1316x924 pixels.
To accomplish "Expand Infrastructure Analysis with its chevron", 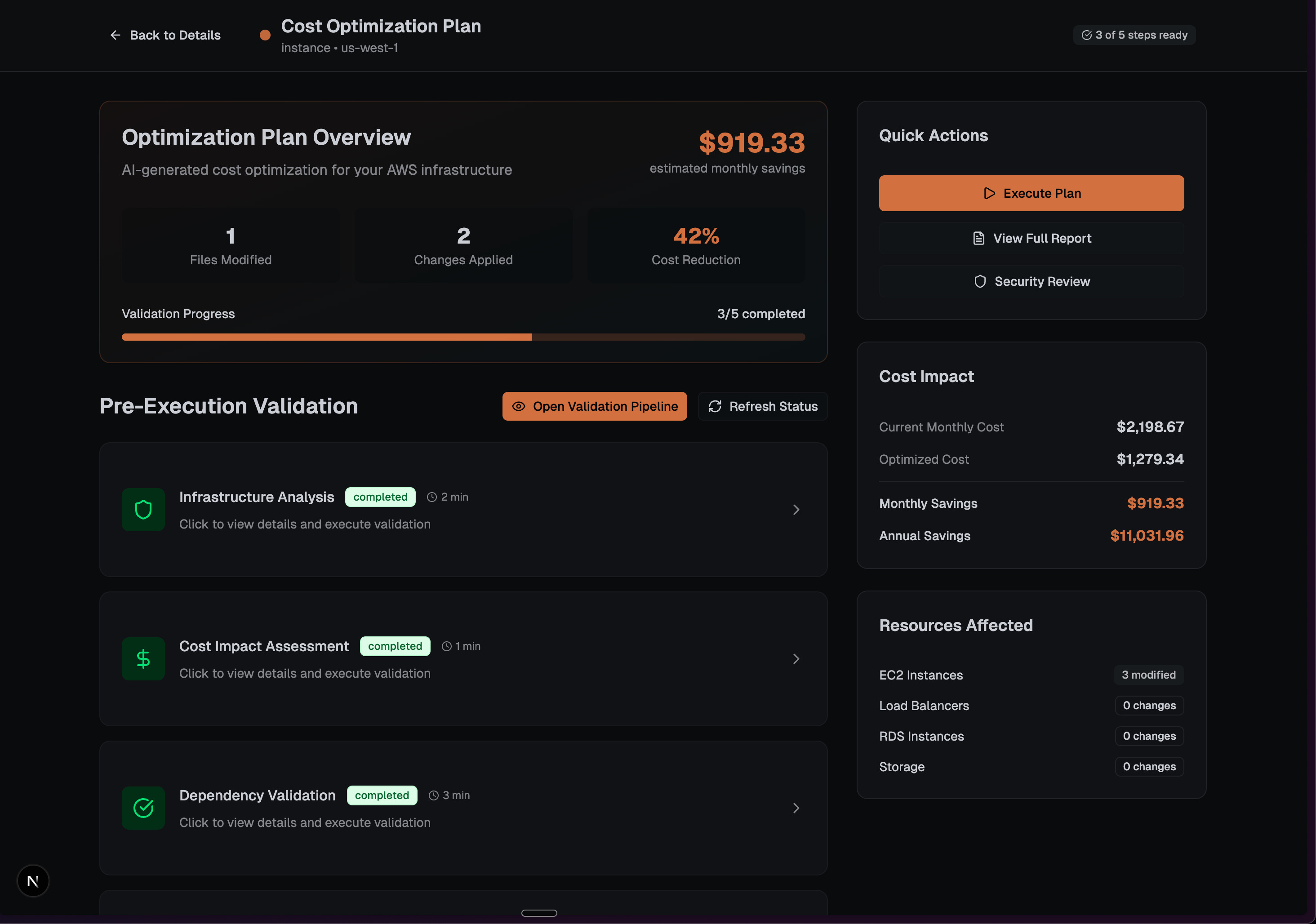I will point(796,510).
